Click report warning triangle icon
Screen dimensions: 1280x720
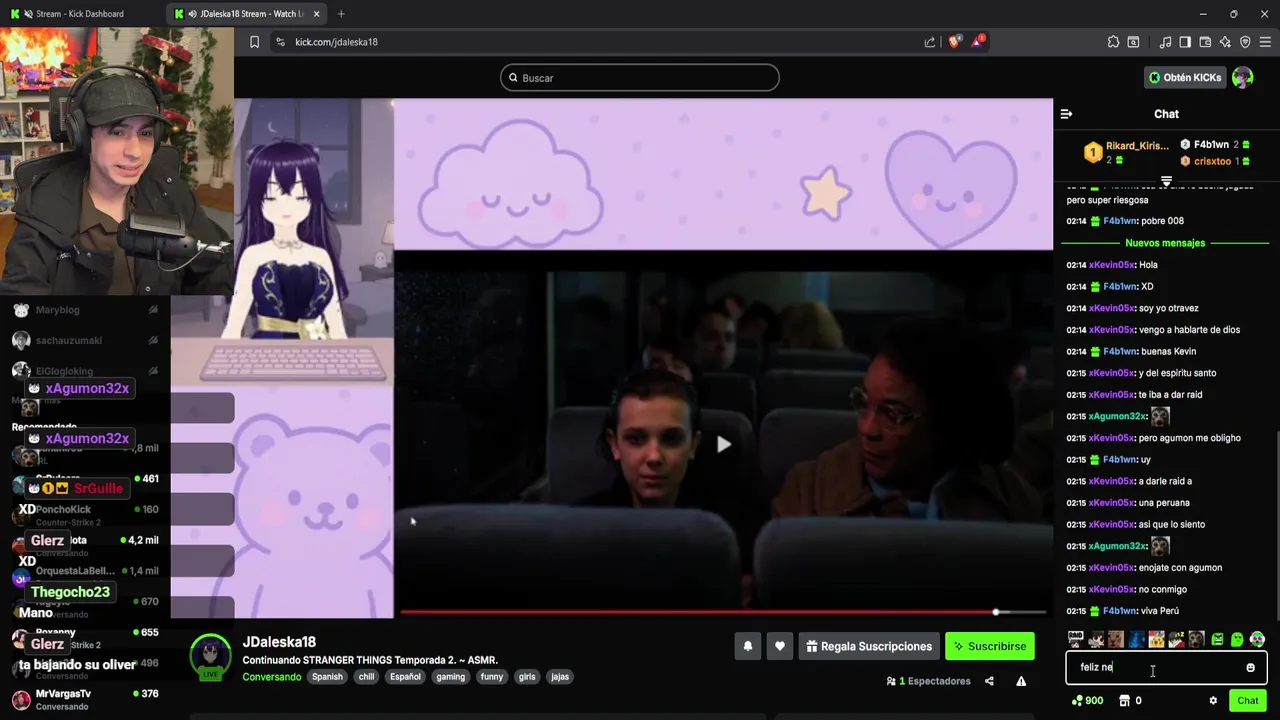pos(1021,681)
